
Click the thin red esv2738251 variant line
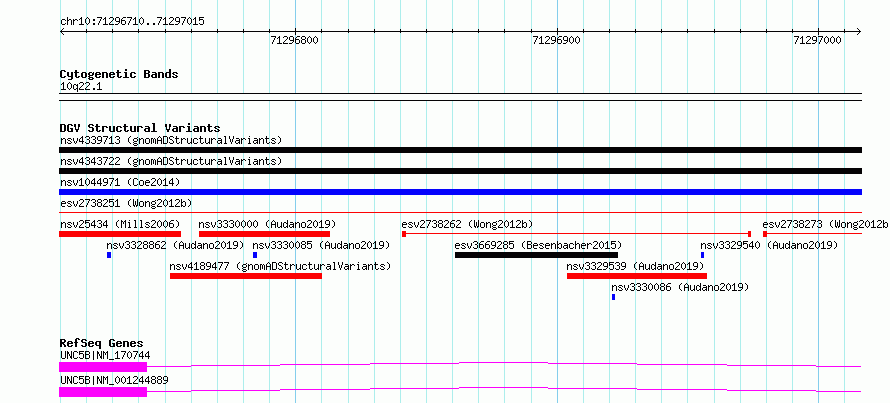pos(460,213)
